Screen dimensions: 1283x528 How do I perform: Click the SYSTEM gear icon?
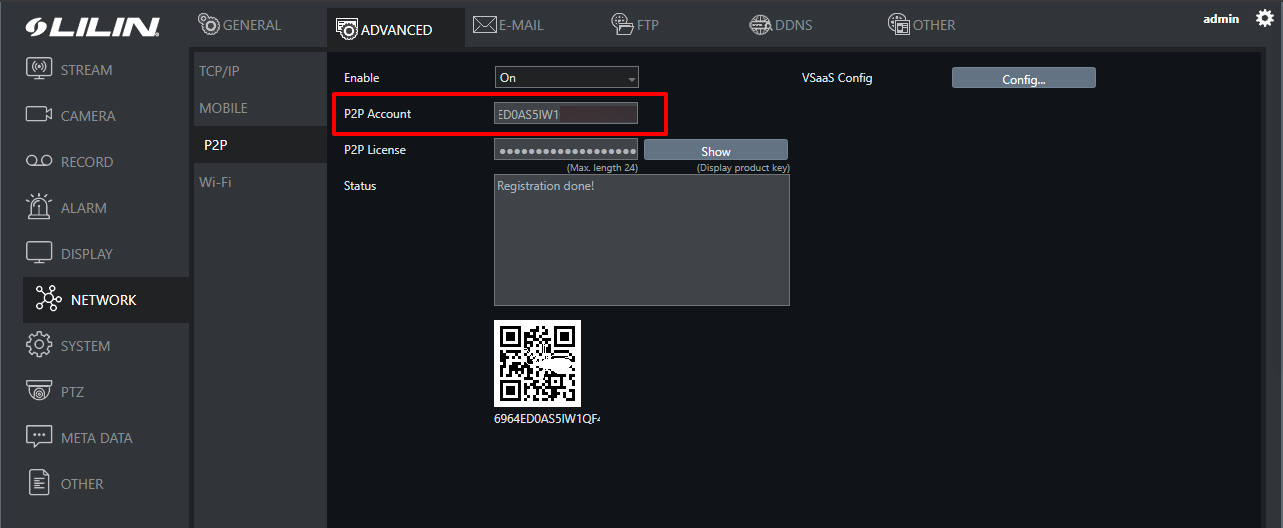[x=38, y=345]
